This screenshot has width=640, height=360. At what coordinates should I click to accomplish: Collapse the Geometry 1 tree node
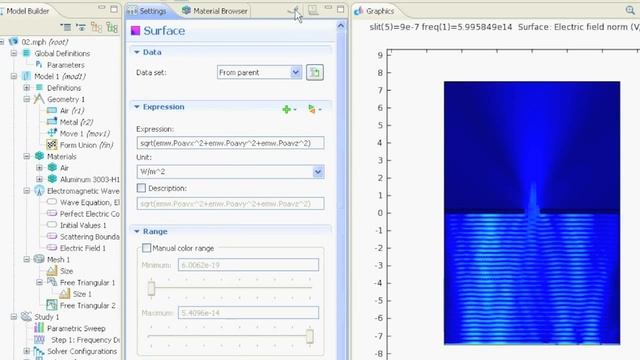click(27, 99)
